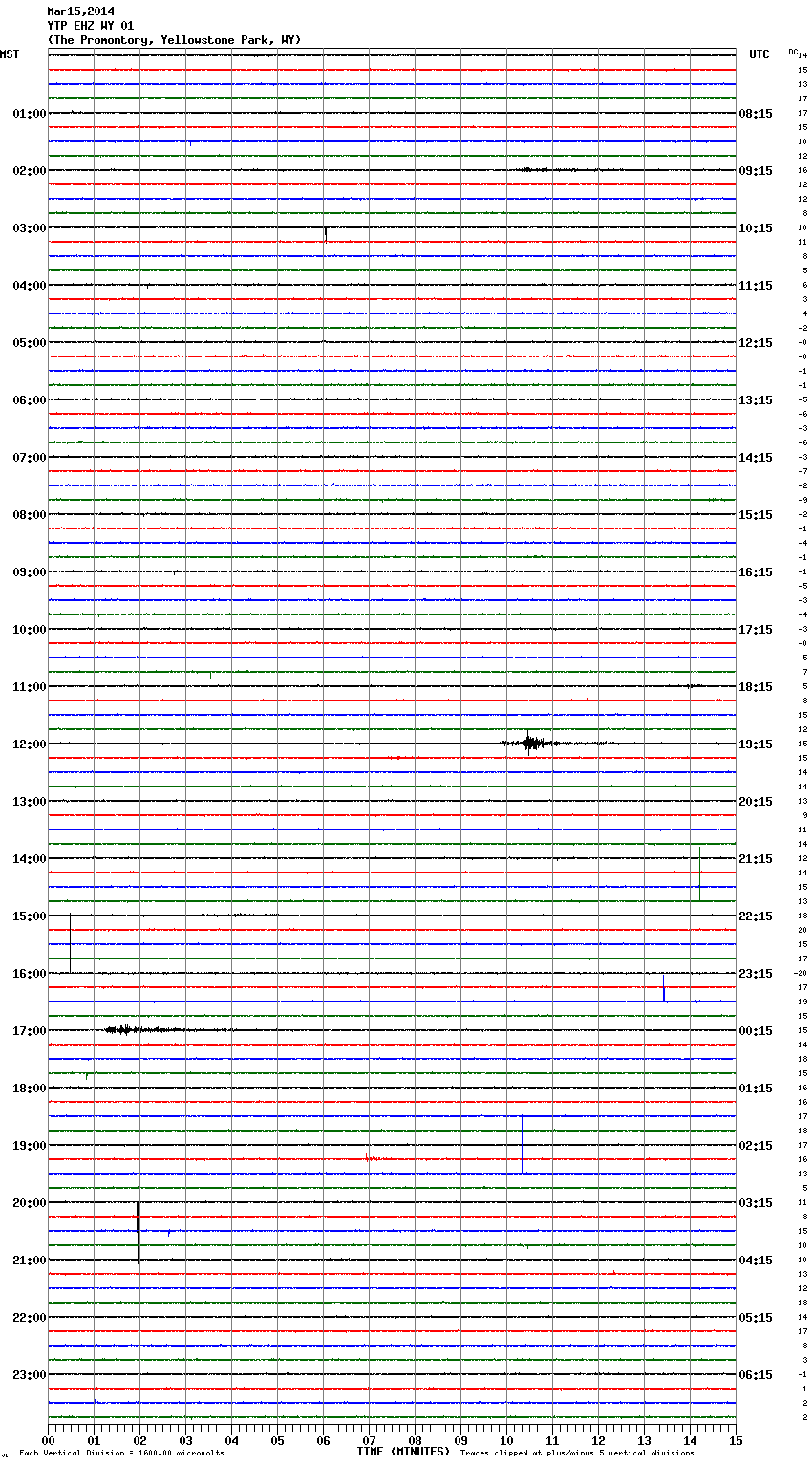Click the tall black spike at the 20:00 trace
The height and width of the screenshot is (1466, 812).
[x=138, y=1233]
